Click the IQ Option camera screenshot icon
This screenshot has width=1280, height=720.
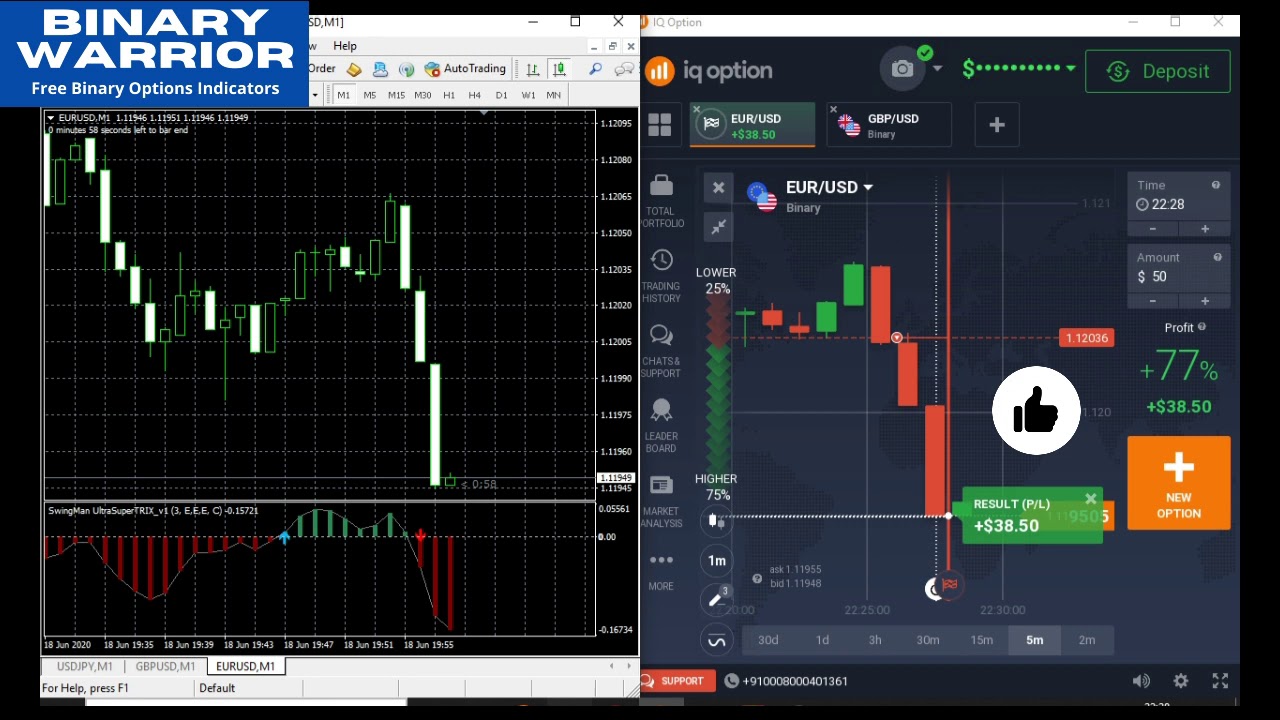point(903,69)
